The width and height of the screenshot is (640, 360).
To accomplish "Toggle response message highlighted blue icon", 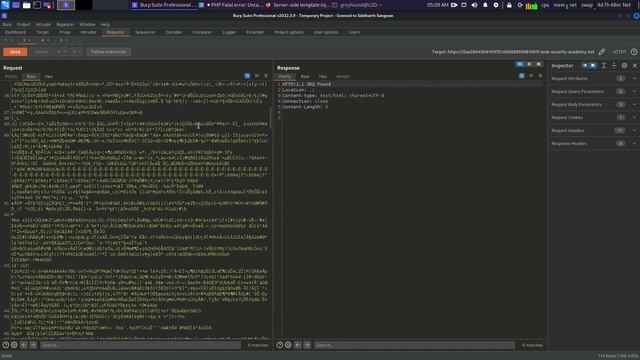I will coord(522,76).
